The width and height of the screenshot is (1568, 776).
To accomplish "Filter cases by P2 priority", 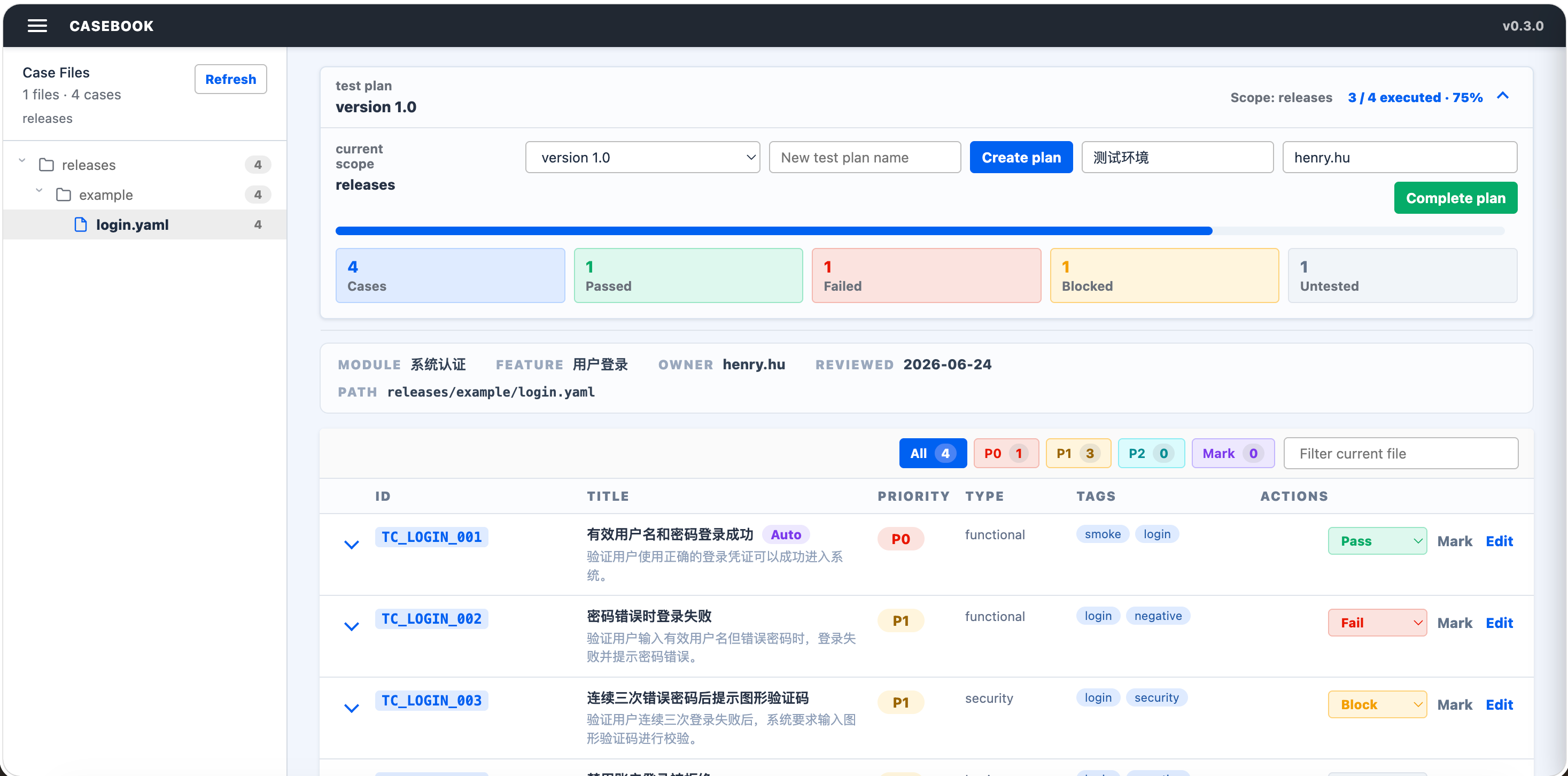I will (1151, 453).
